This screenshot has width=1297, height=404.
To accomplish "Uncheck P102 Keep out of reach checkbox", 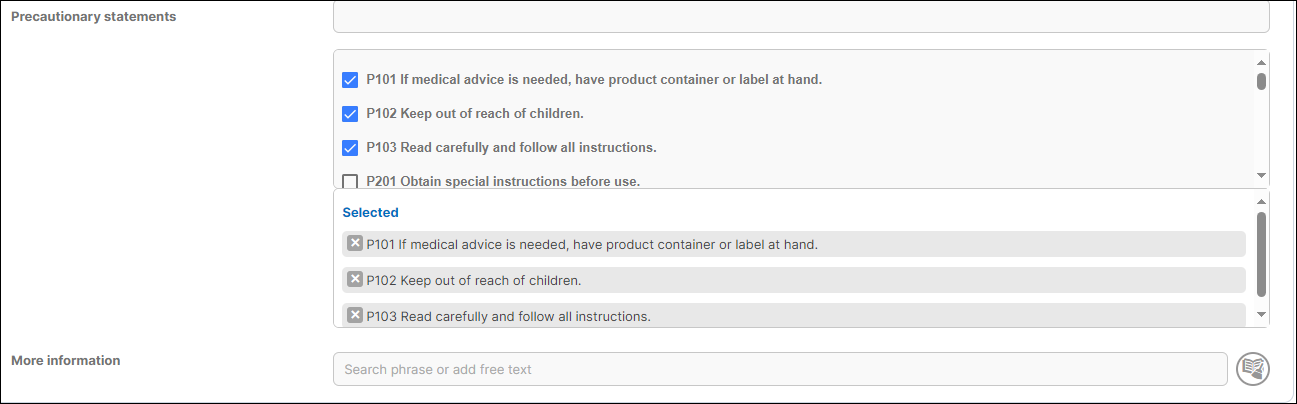I will click(350, 114).
